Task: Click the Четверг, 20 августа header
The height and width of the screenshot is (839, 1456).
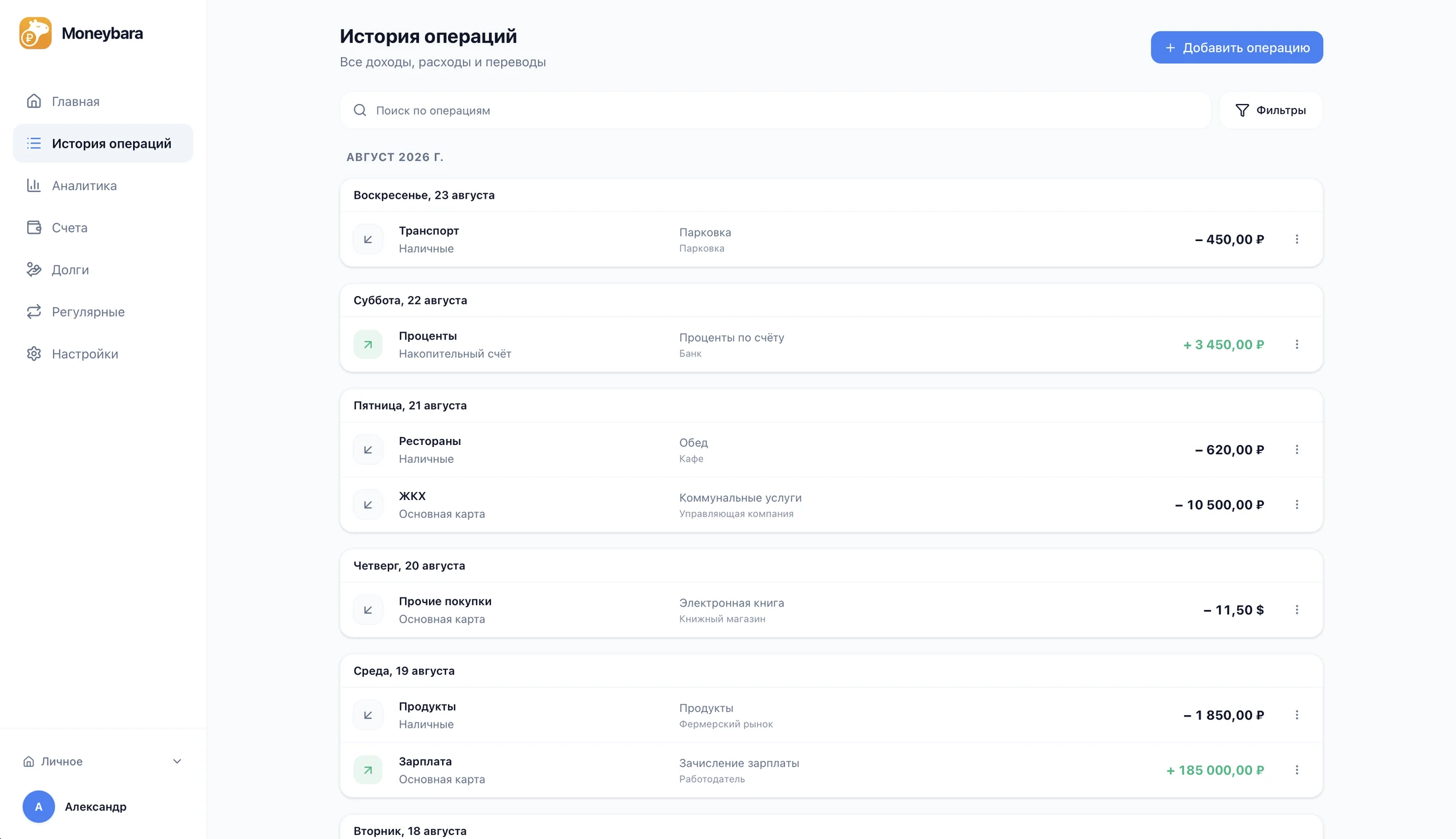Action: pyautogui.click(x=409, y=566)
